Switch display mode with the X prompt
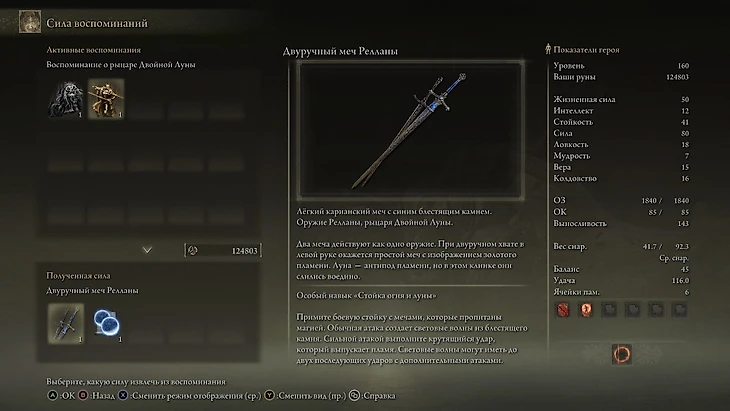 (189, 396)
